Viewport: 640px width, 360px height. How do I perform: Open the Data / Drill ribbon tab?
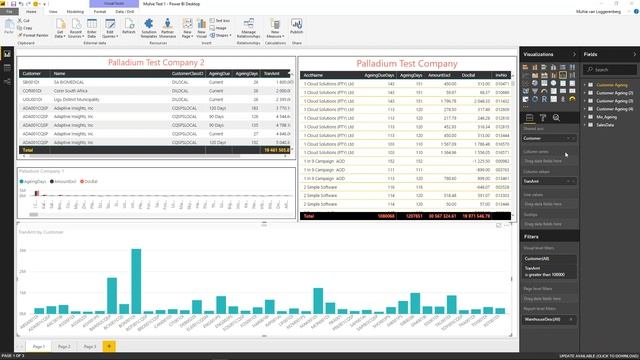click(x=124, y=12)
